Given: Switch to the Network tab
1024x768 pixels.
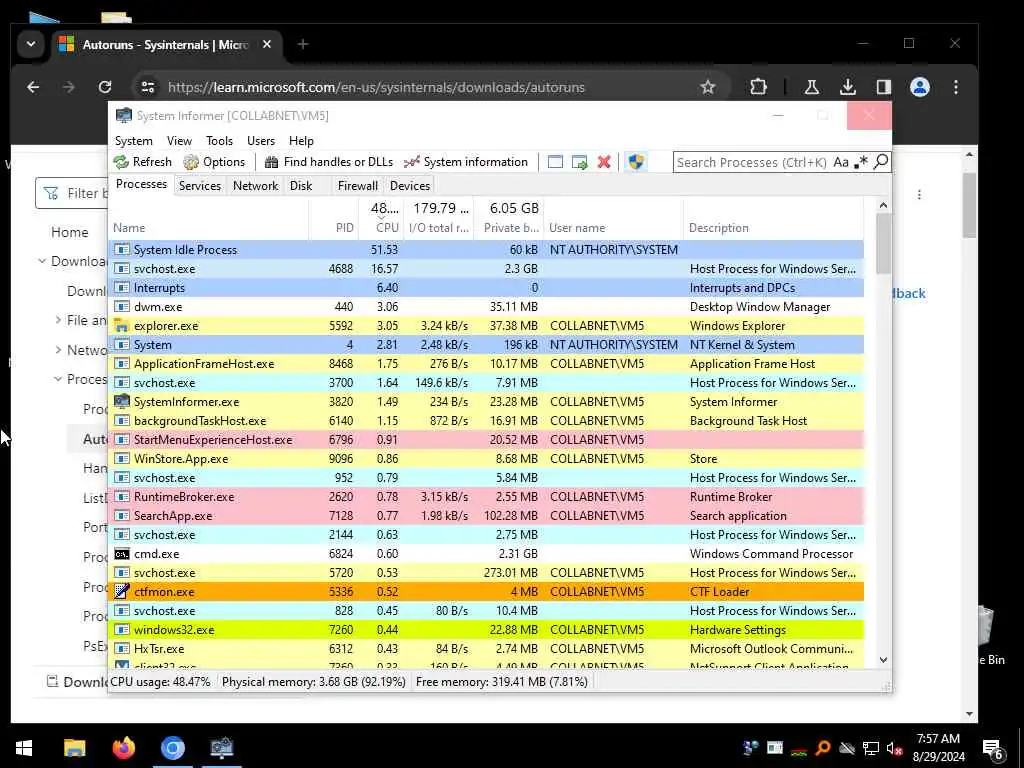Looking at the screenshot, I should click(255, 185).
